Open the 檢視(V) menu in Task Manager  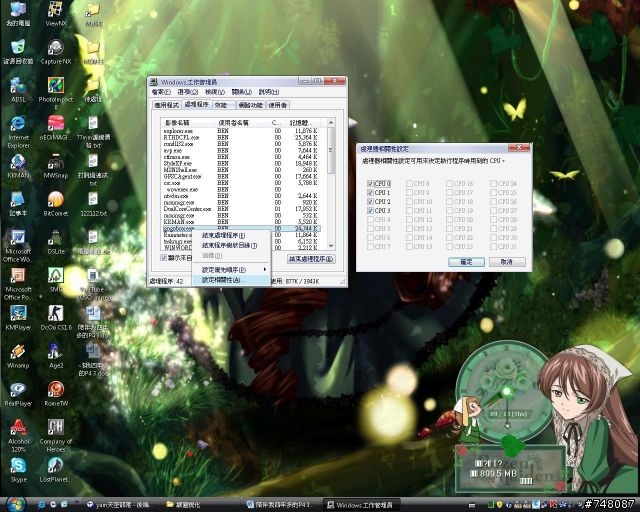(215, 92)
